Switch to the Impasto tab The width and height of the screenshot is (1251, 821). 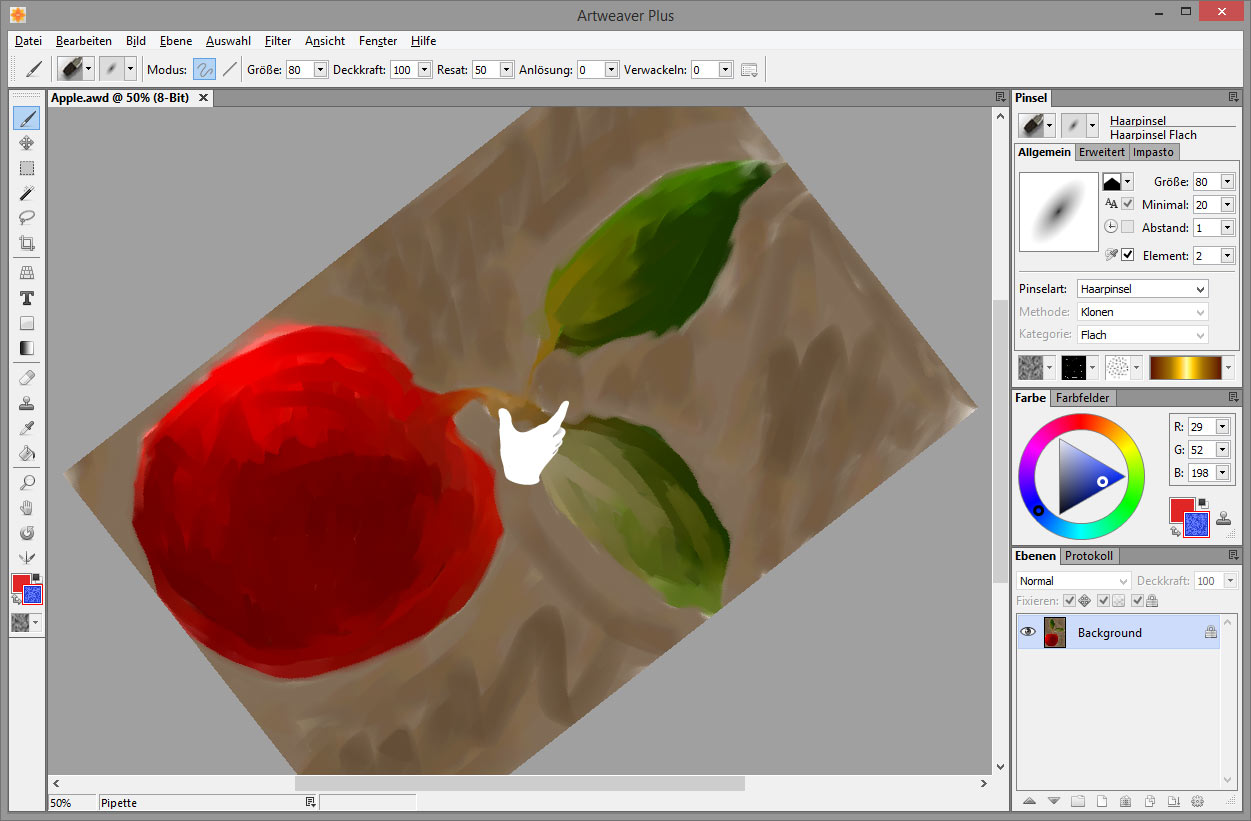(x=1154, y=152)
